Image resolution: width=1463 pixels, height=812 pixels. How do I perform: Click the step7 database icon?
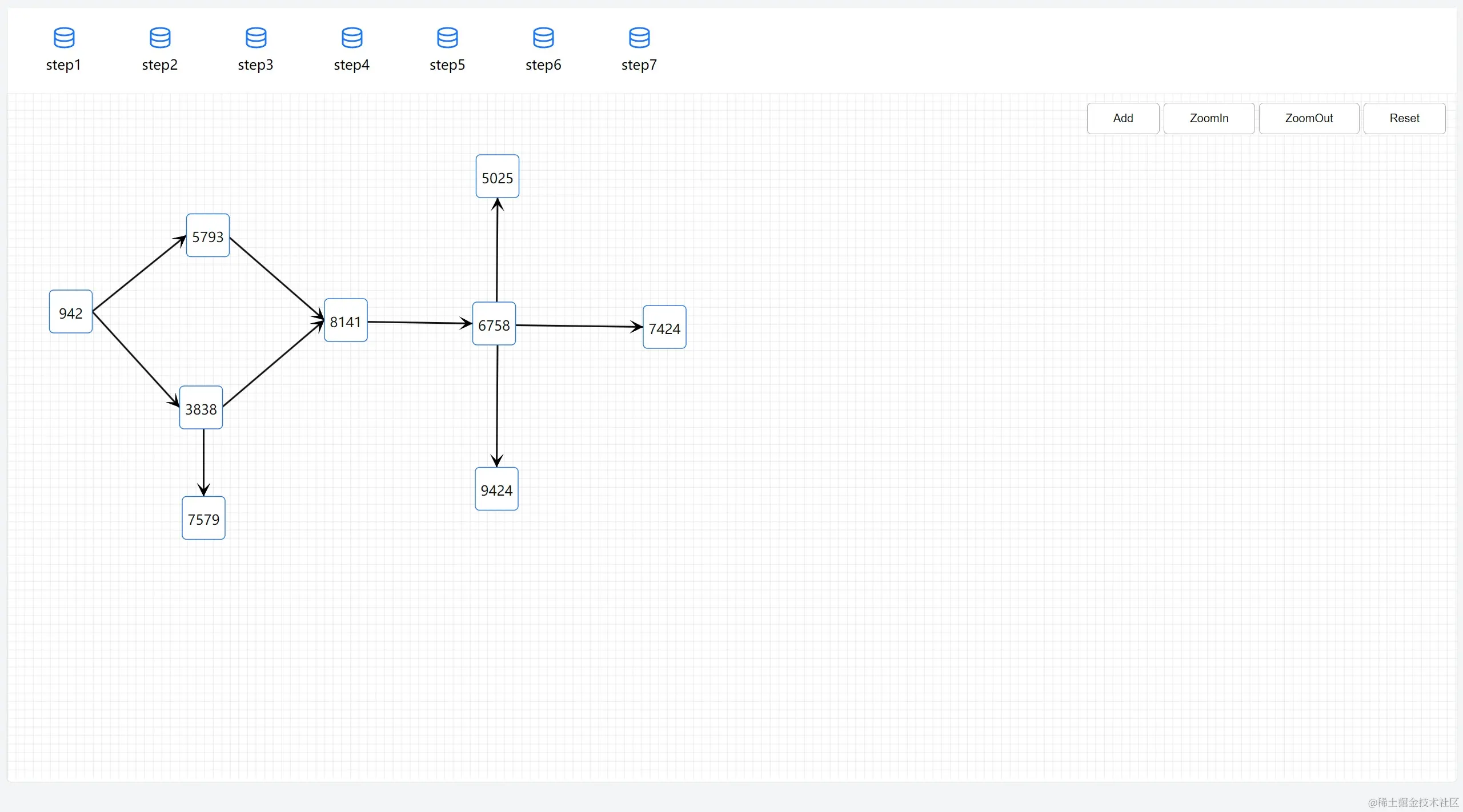pos(639,38)
